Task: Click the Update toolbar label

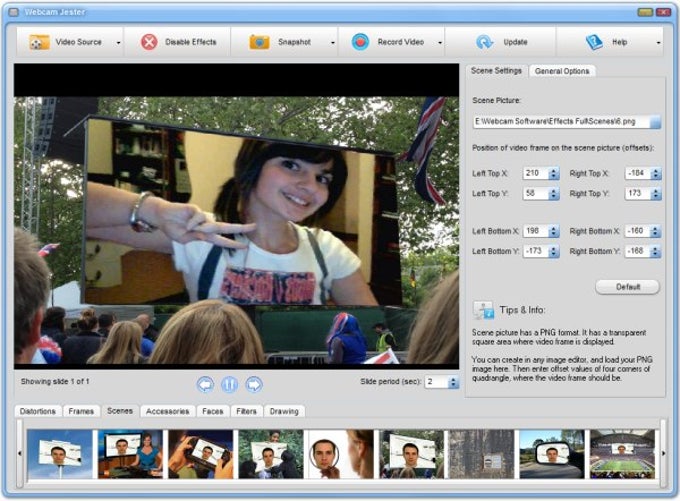Action: pyautogui.click(x=515, y=42)
